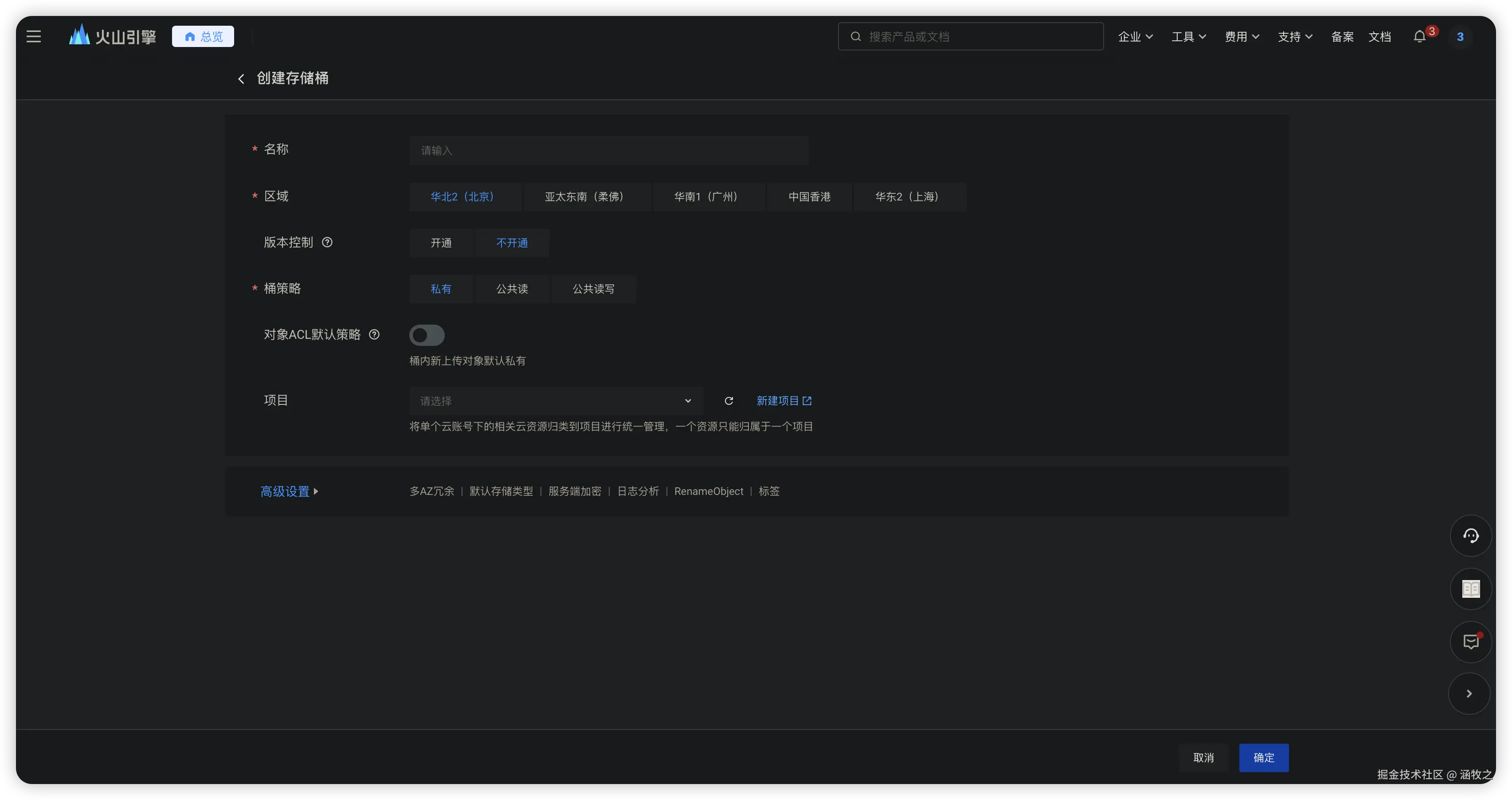Click the 备案 menu item
This screenshot has width=1512, height=800.
[x=1342, y=36]
